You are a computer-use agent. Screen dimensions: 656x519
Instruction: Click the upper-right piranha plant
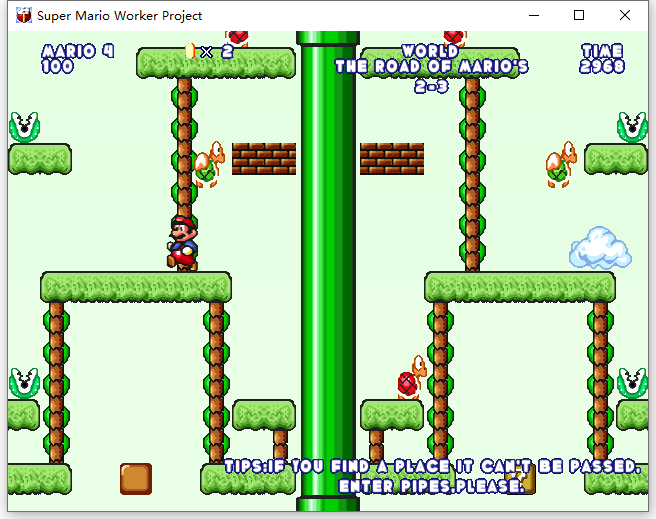click(632, 127)
